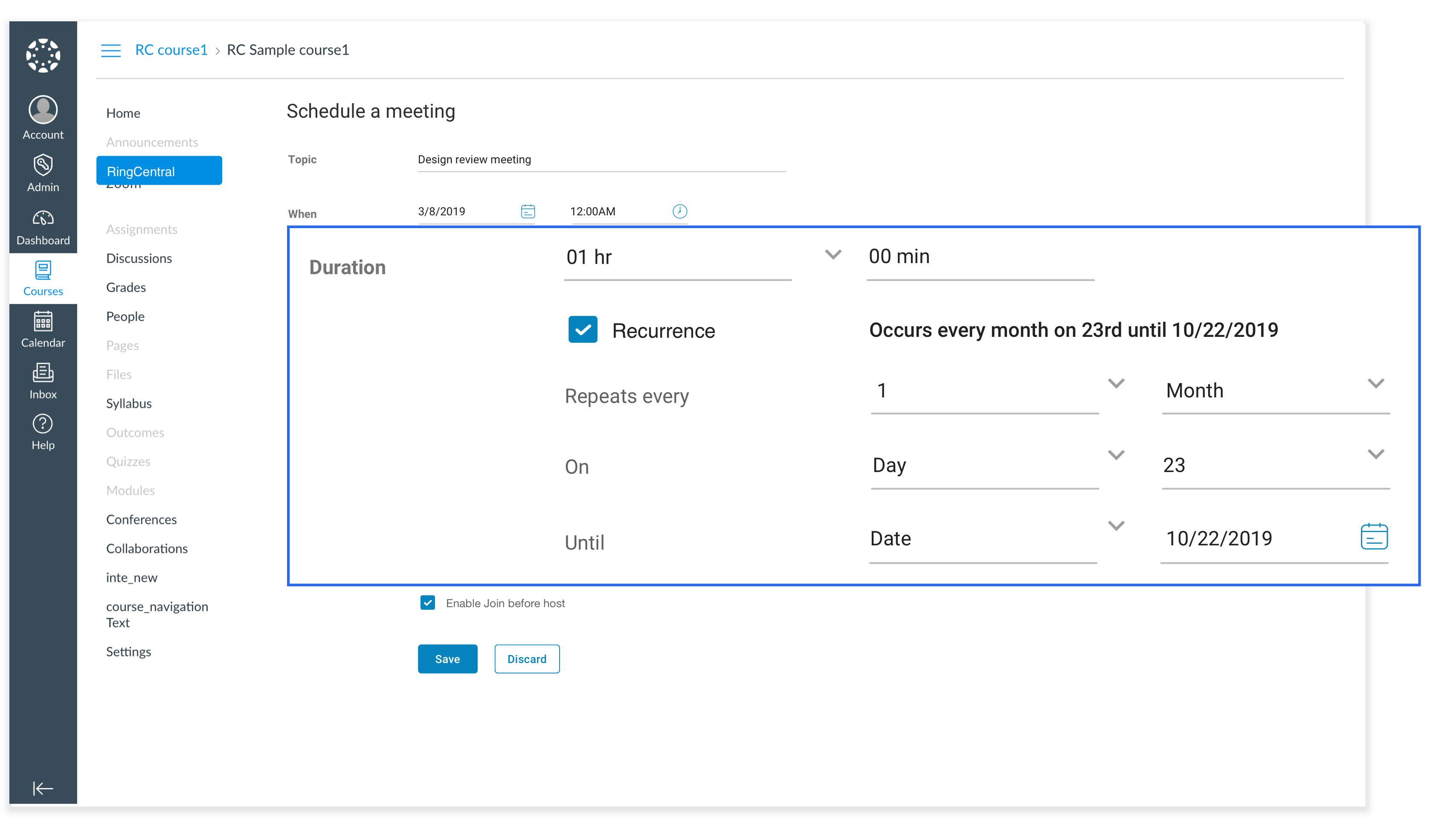Open Announcements in the course menu

152,142
